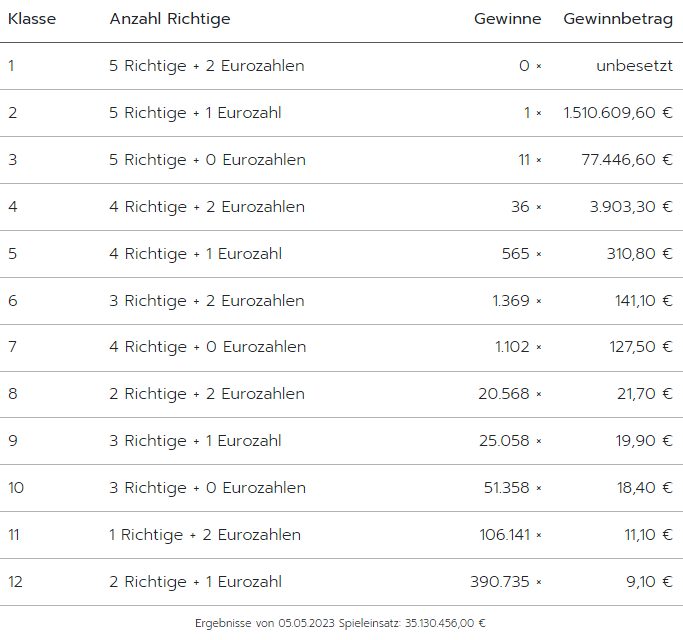This screenshot has height=640, width=683.
Task: Click the unbesetzt prize cell
Action: click(x=634, y=66)
